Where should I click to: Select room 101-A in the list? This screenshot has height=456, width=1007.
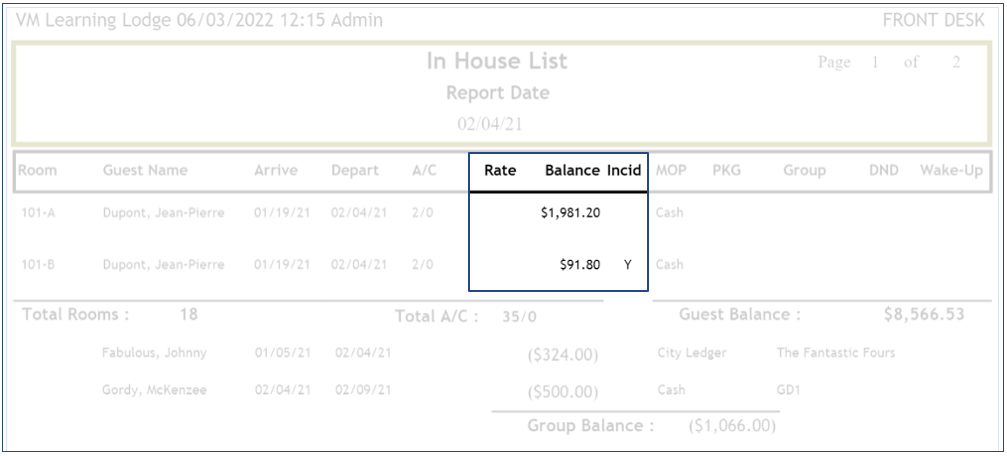tap(38, 213)
